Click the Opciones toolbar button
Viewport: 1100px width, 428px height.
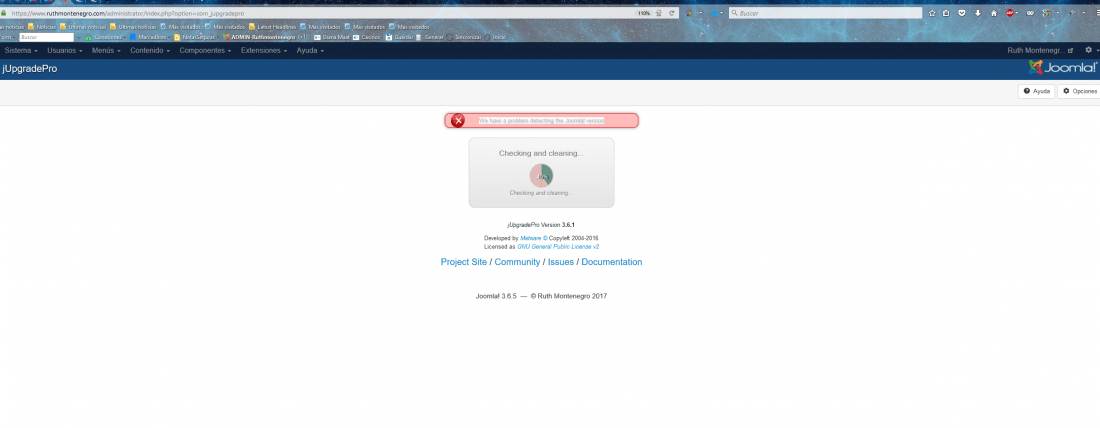[1079, 91]
